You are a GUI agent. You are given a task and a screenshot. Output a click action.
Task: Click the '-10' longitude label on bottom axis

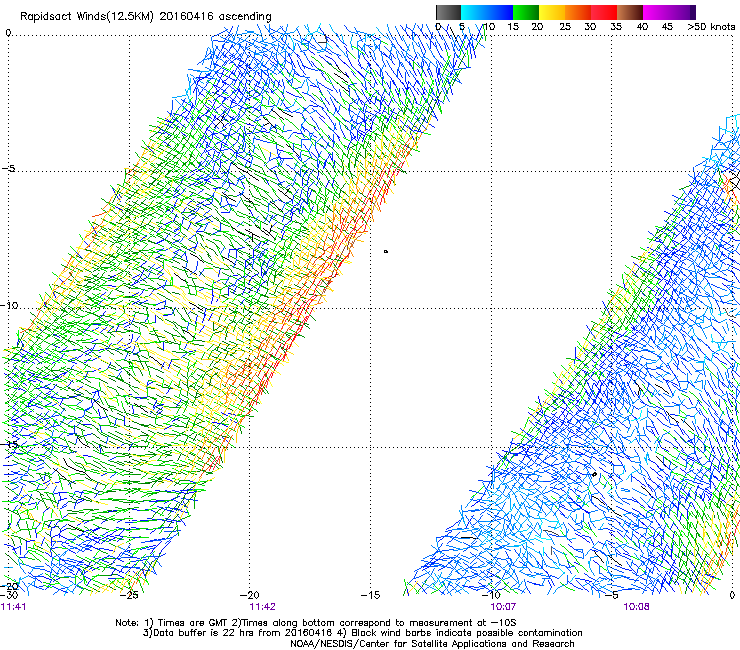491,595
